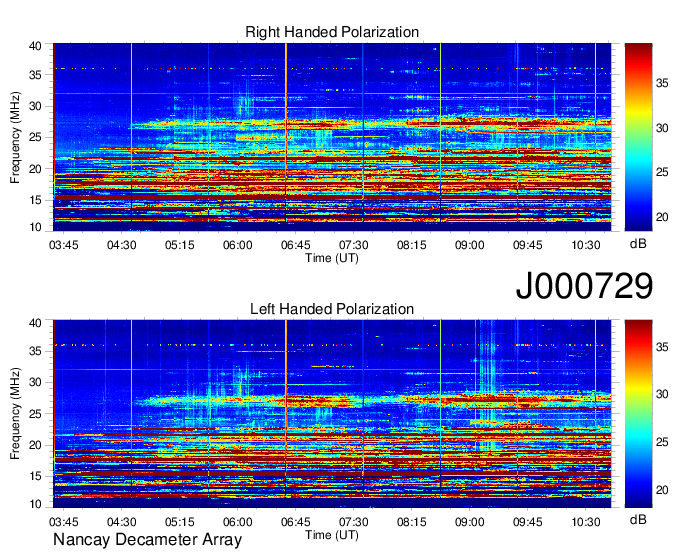This screenshot has height=552, width=680.
Task: Click Time (UT) label under Right Handed plot
Action: [x=332, y=258]
